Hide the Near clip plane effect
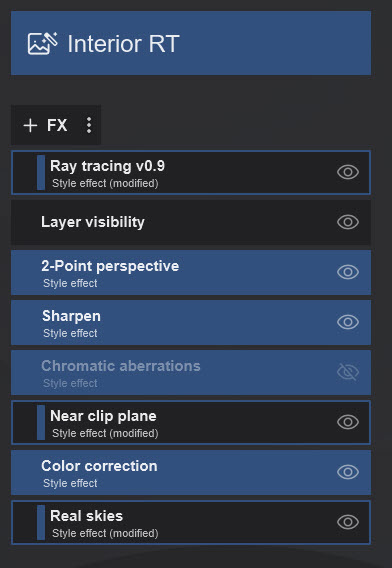Viewport: 392px width, 568px height. 348,422
